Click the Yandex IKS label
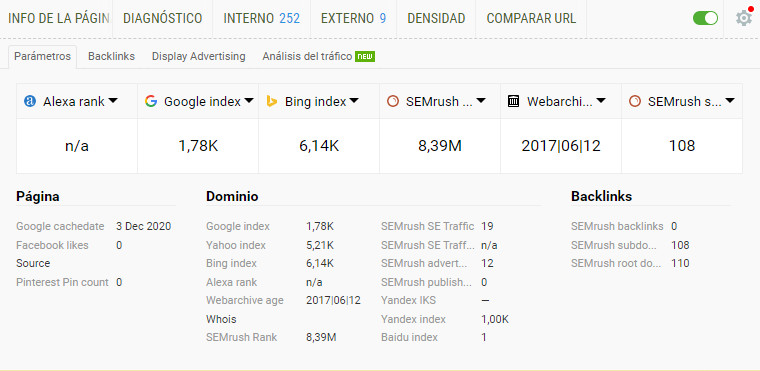Viewport: 760px width, 371px height. pyautogui.click(x=409, y=301)
